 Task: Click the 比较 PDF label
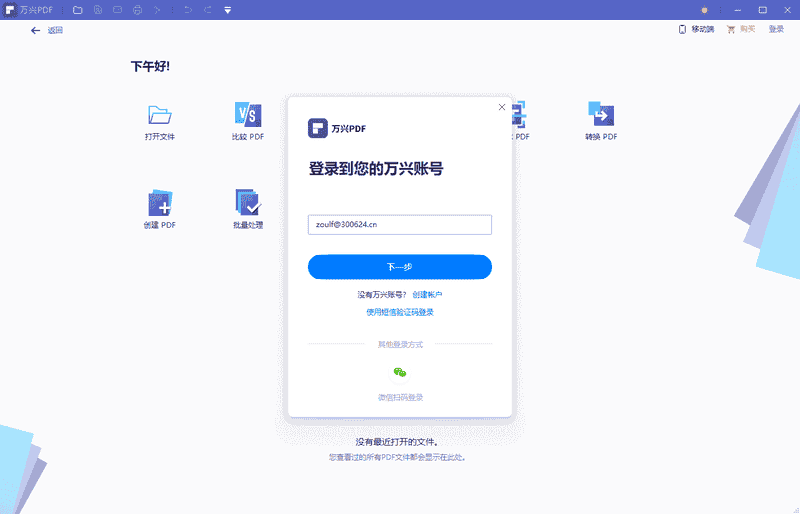(248, 137)
